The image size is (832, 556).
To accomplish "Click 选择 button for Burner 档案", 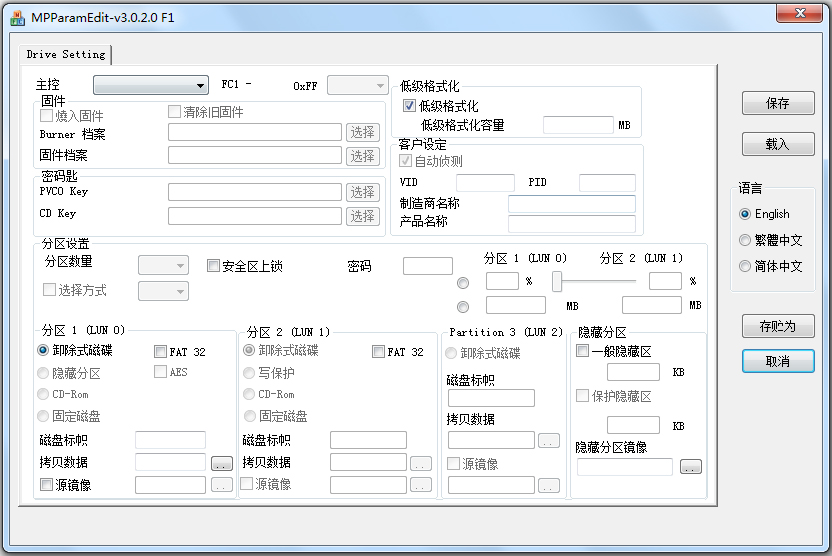I will click(x=363, y=132).
